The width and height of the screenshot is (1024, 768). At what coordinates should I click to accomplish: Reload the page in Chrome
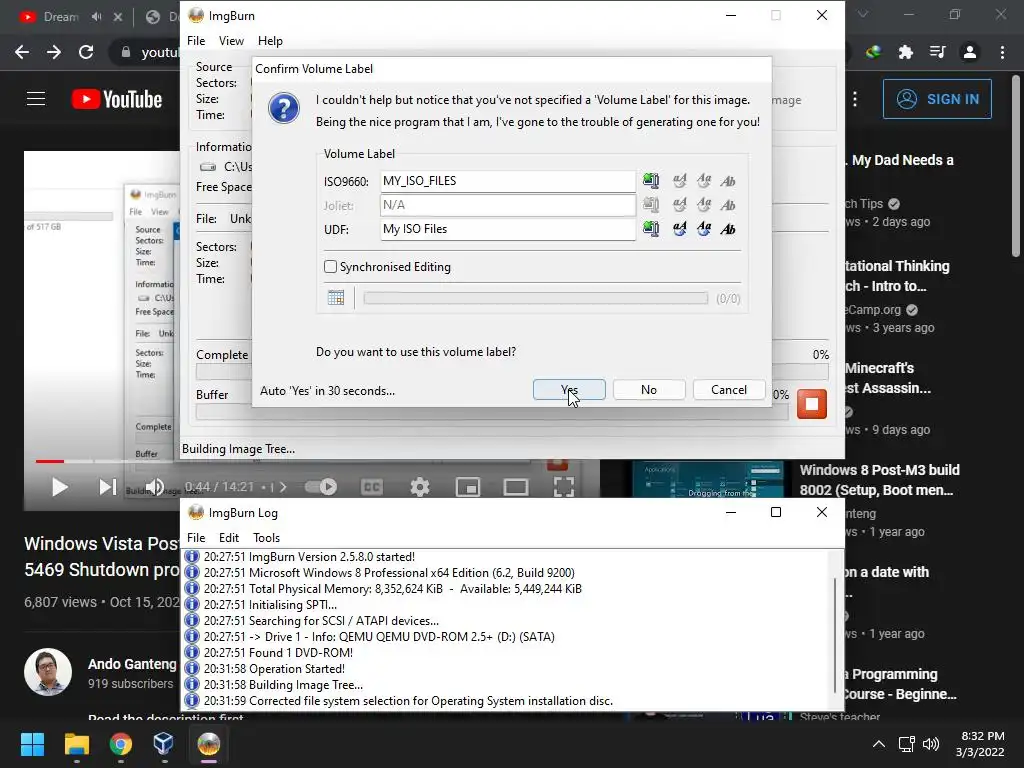[x=86, y=52]
